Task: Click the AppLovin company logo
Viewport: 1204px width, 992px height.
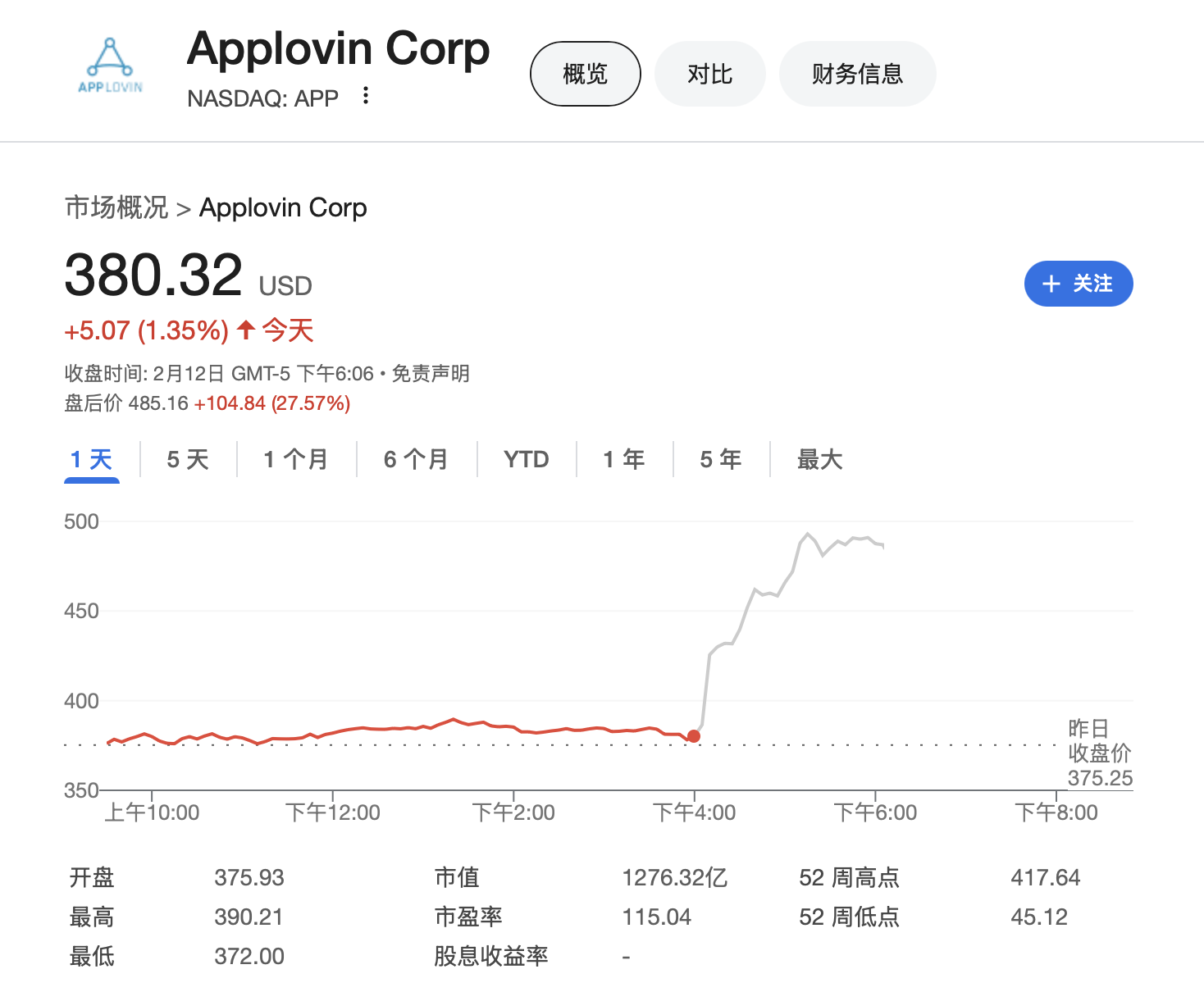Action: 110,66
